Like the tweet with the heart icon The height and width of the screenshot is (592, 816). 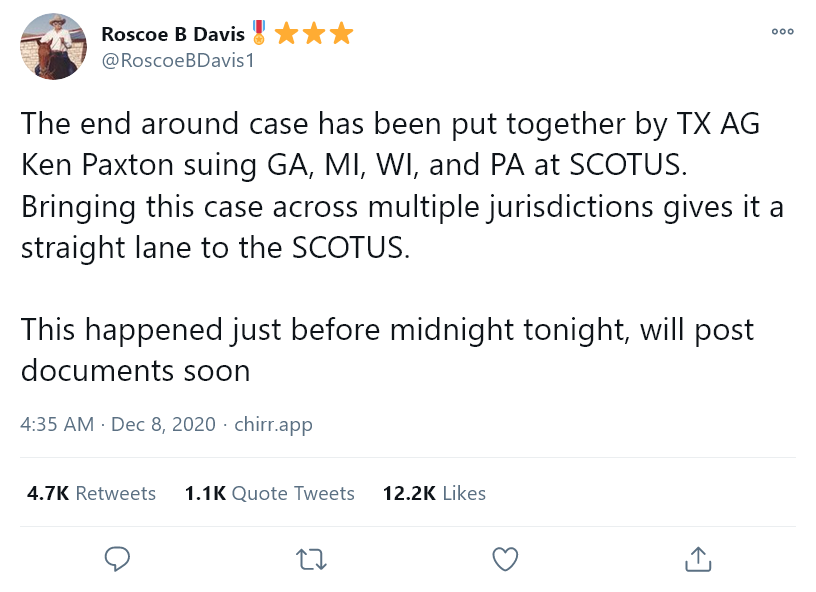point(506,558)
